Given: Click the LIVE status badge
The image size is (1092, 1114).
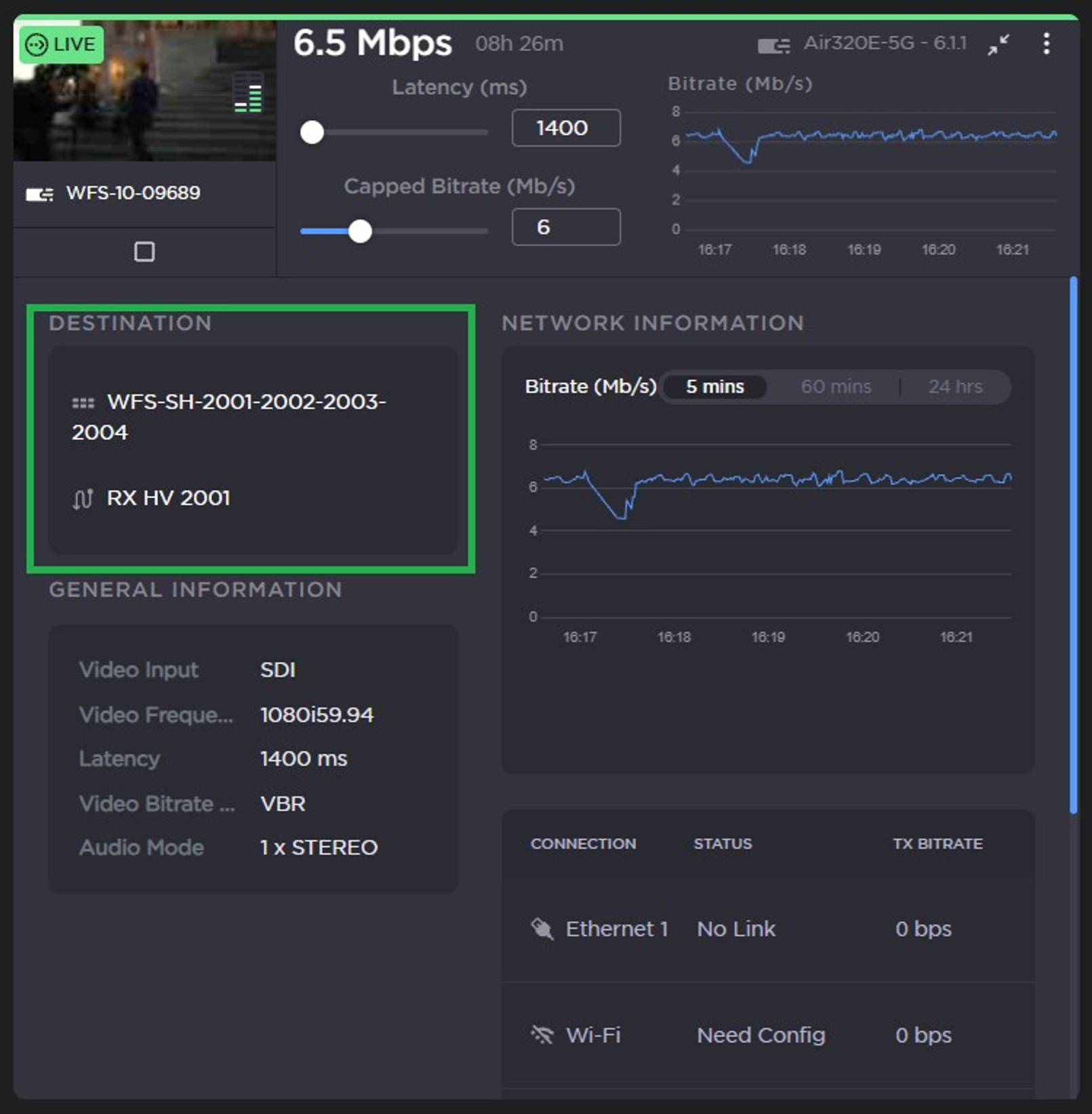Looking at the screenshot, I should click(x=61, y=45).
